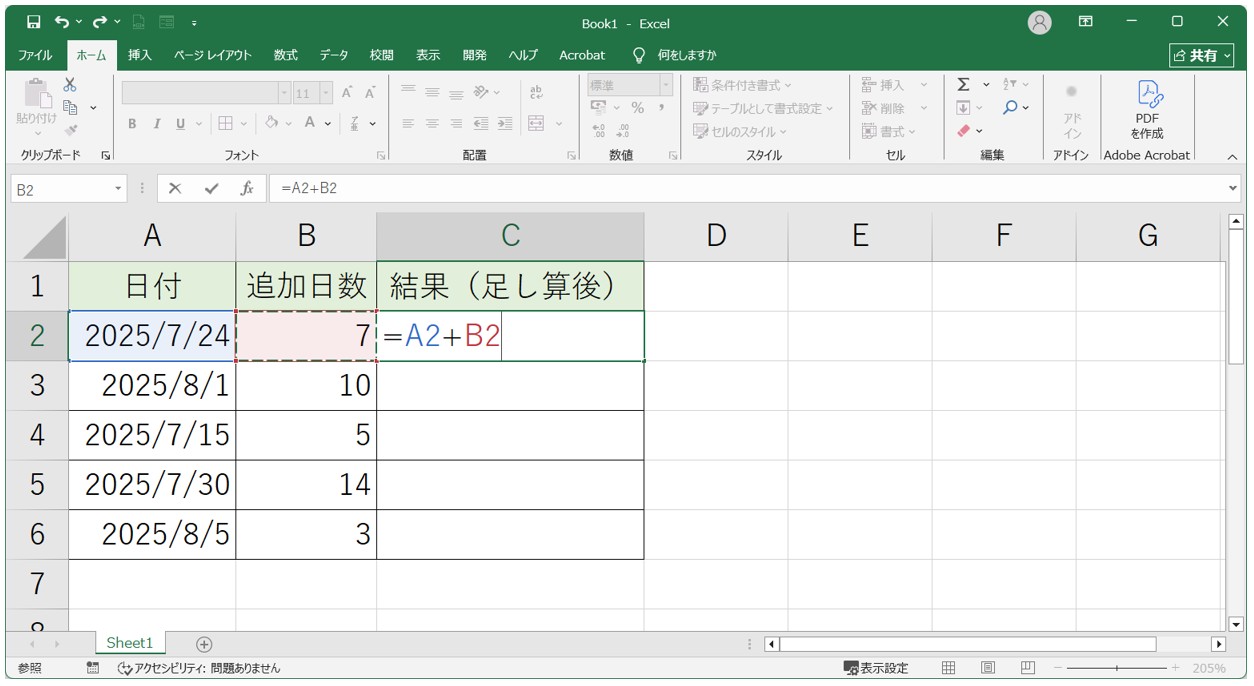
Task: Confirm the formula with checkmark
Action: coord(211,188)
